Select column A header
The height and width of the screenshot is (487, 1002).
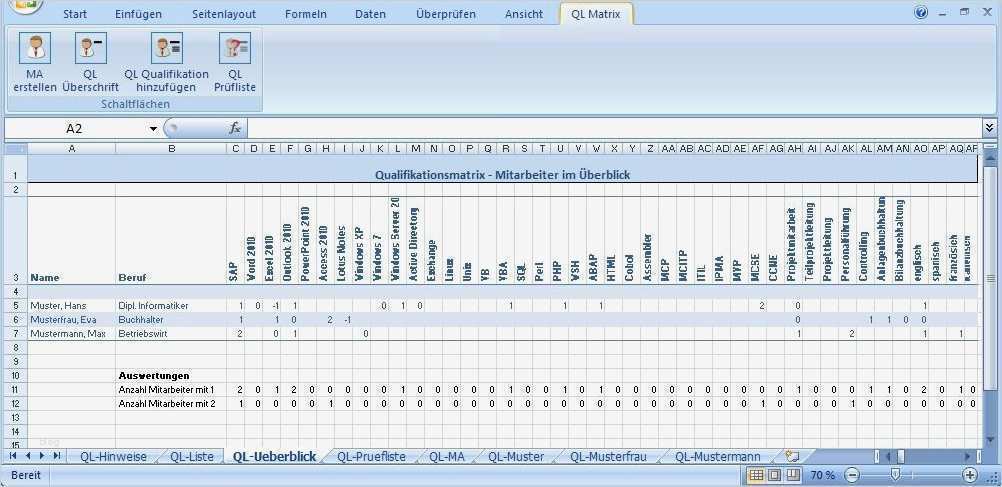(72, 148)
